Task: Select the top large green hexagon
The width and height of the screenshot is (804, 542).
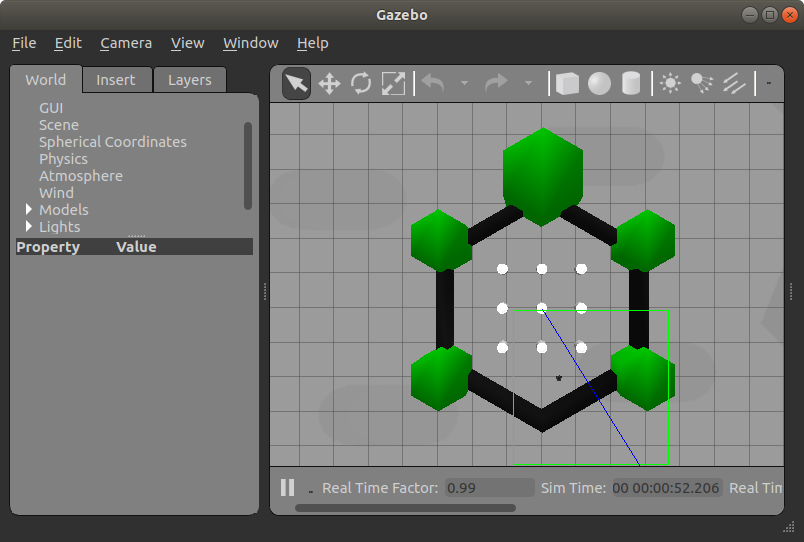Action: (x=542, y=177)
